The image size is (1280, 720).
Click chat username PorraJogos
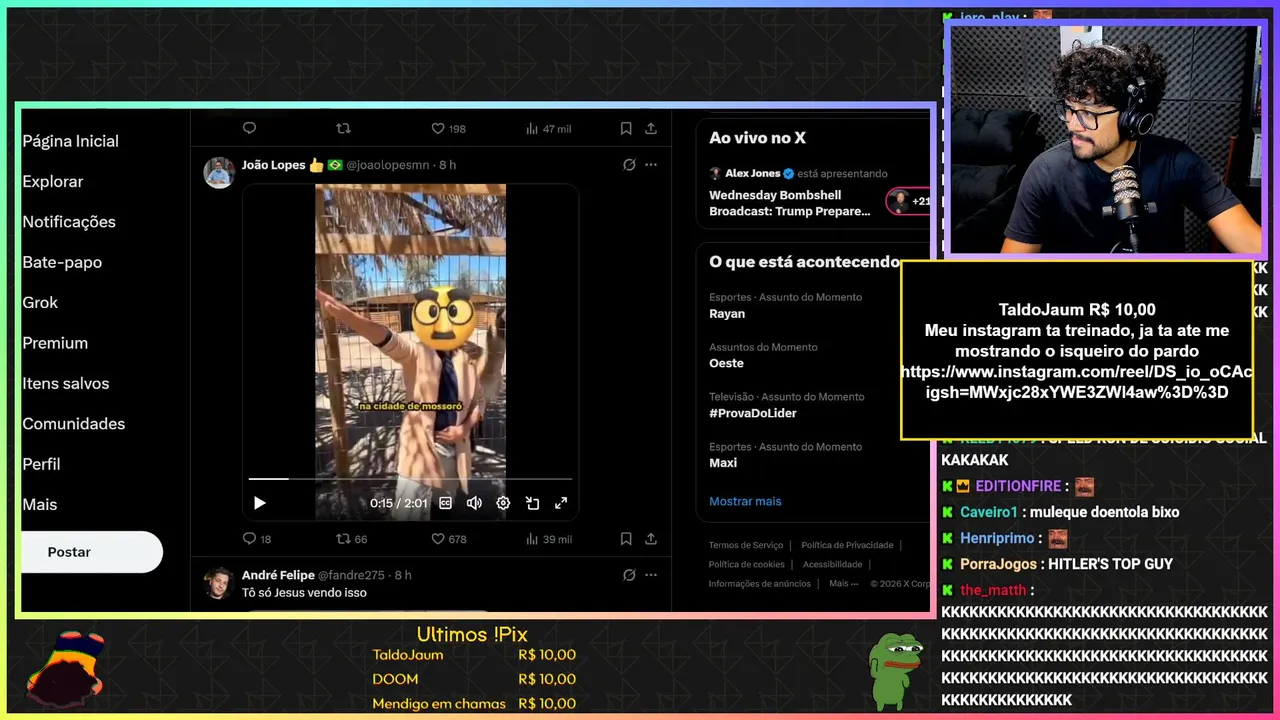tap(998, 564)
